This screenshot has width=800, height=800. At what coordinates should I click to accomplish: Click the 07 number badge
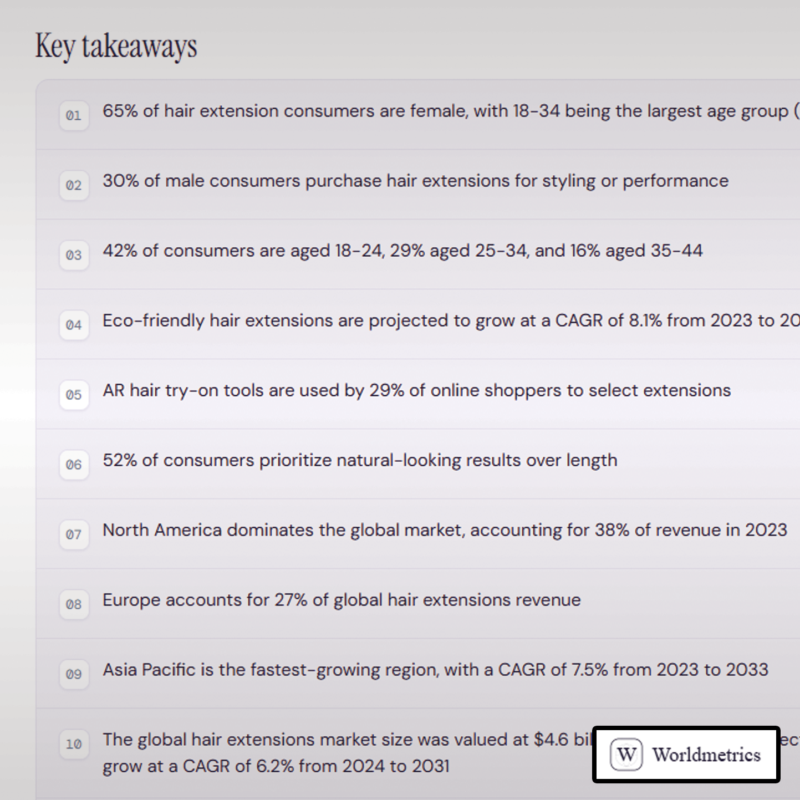click(74, 535)
